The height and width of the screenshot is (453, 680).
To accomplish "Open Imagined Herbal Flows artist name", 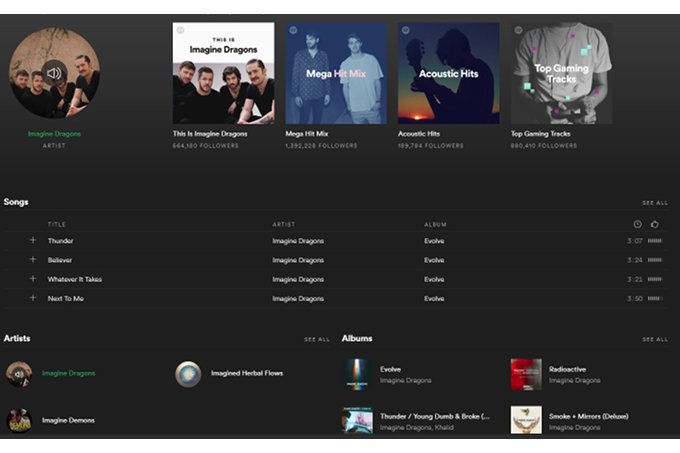I will click(247, 373).
